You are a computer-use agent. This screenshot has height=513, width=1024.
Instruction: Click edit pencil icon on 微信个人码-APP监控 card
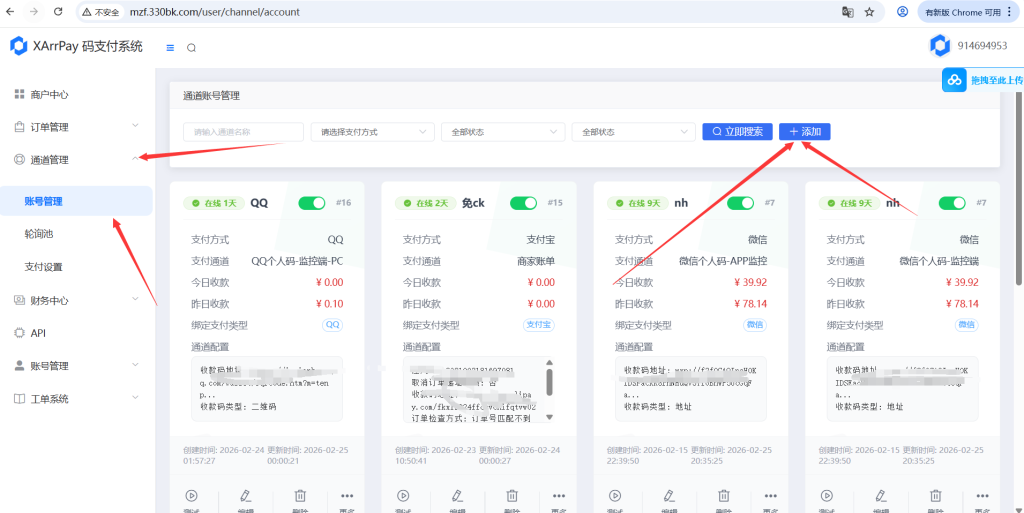tap(669, 495)
